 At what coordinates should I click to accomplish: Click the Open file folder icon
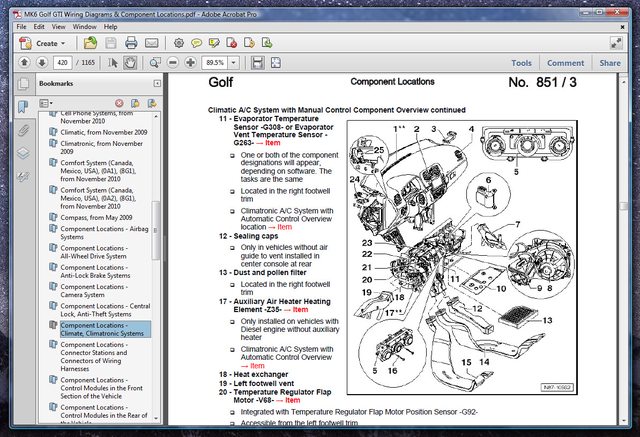[x=90, y=43]
